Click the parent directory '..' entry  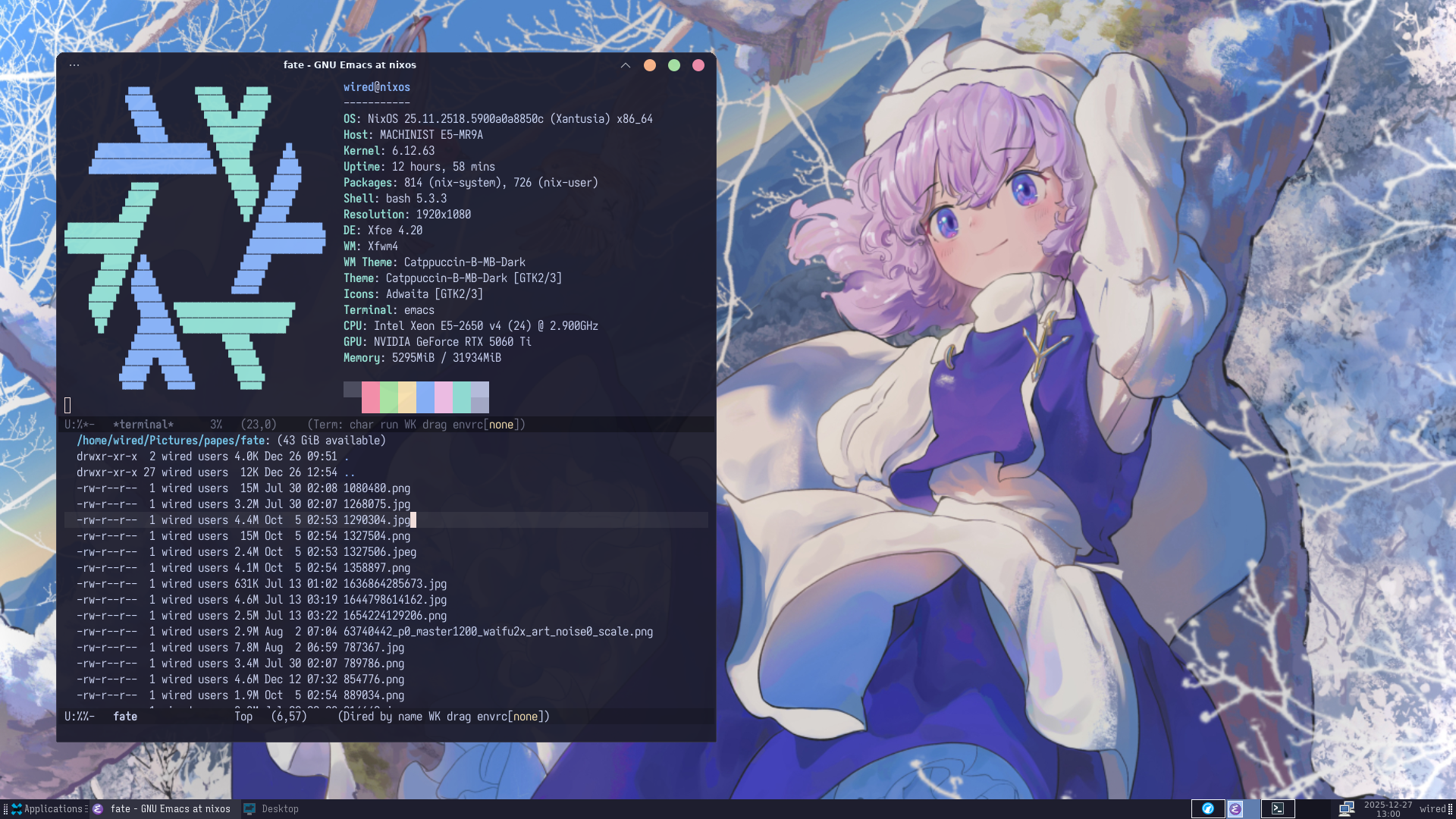[349, 472]
